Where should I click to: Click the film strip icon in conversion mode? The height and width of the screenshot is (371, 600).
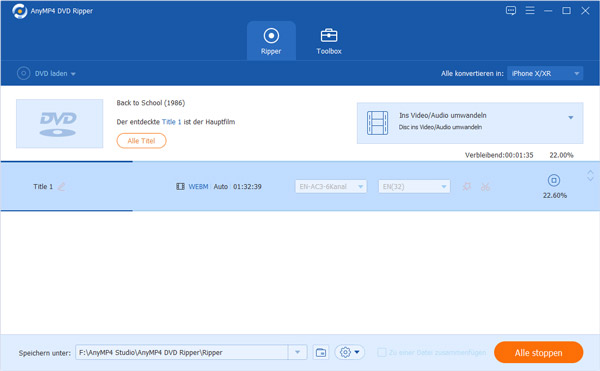(377, 123)
